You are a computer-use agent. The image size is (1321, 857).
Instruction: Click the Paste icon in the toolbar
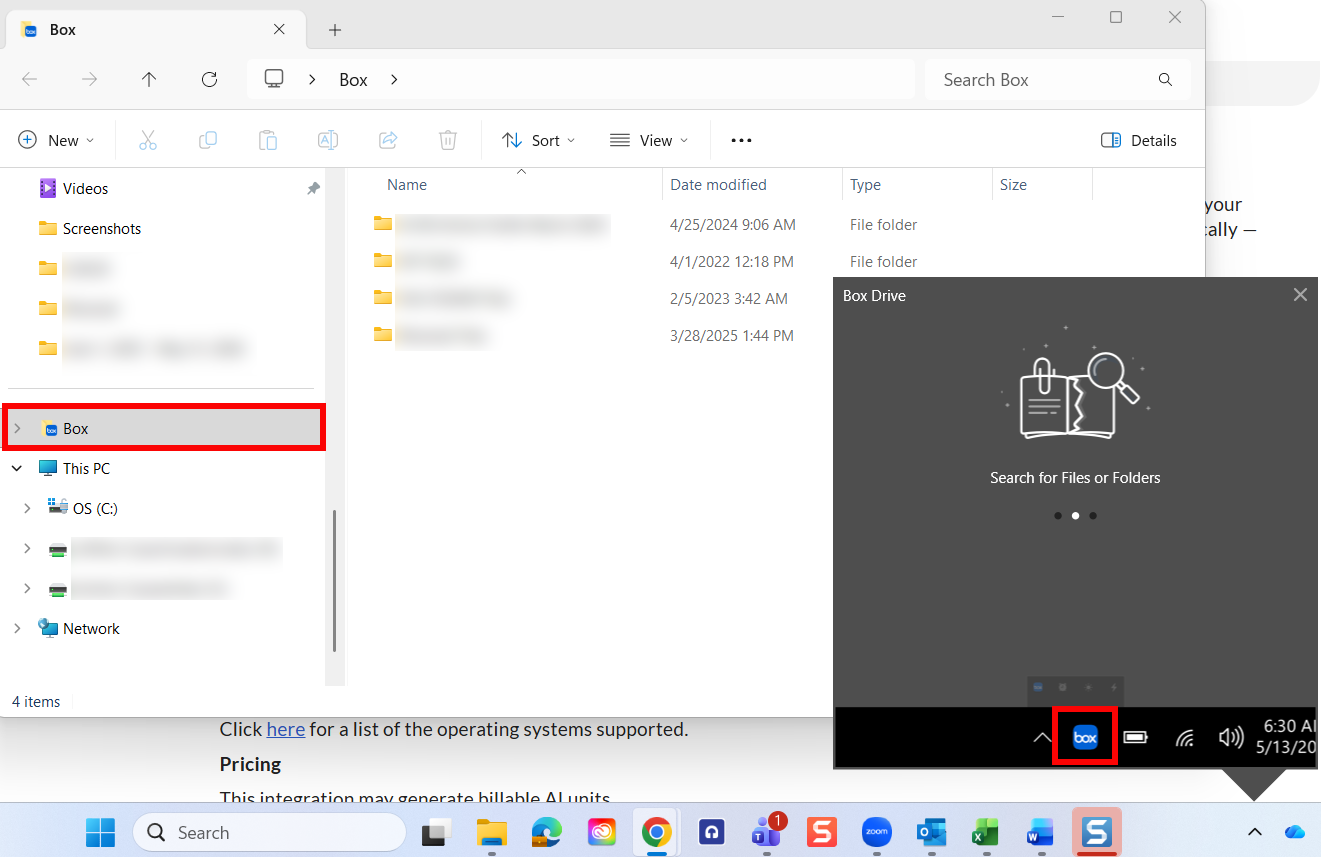(x=268, y=140)
